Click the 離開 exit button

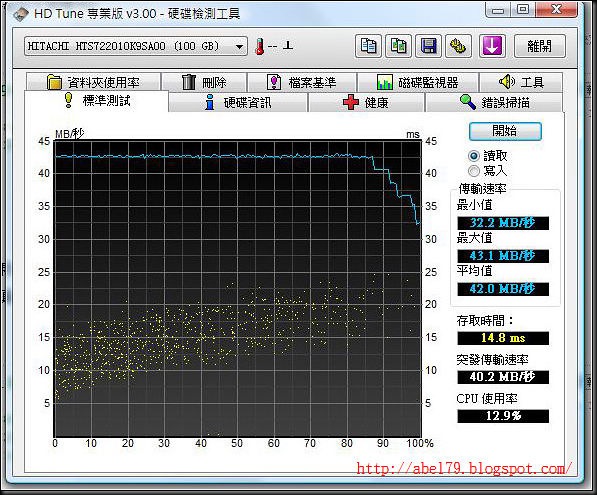click(540, 46)
